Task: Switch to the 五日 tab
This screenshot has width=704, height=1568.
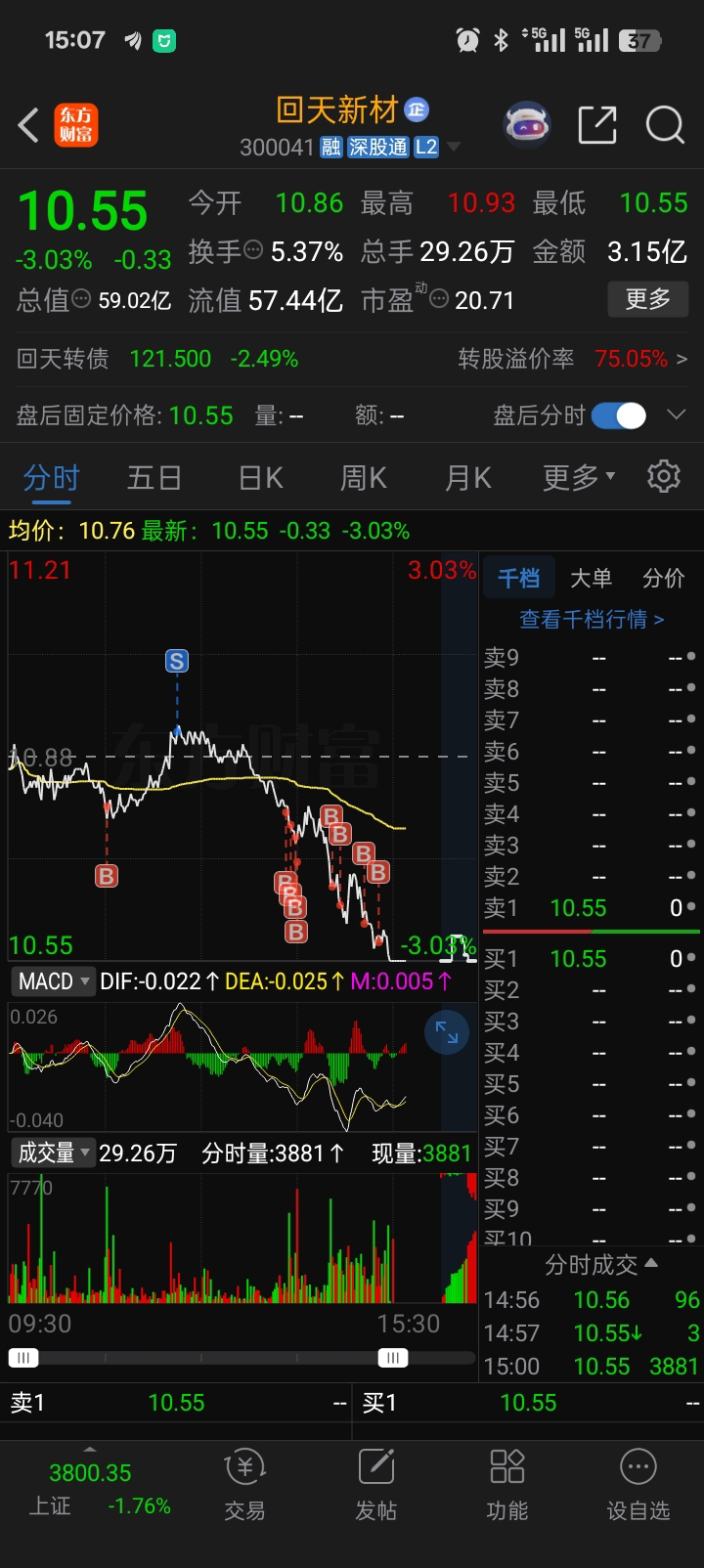Action: pos(154,477)
